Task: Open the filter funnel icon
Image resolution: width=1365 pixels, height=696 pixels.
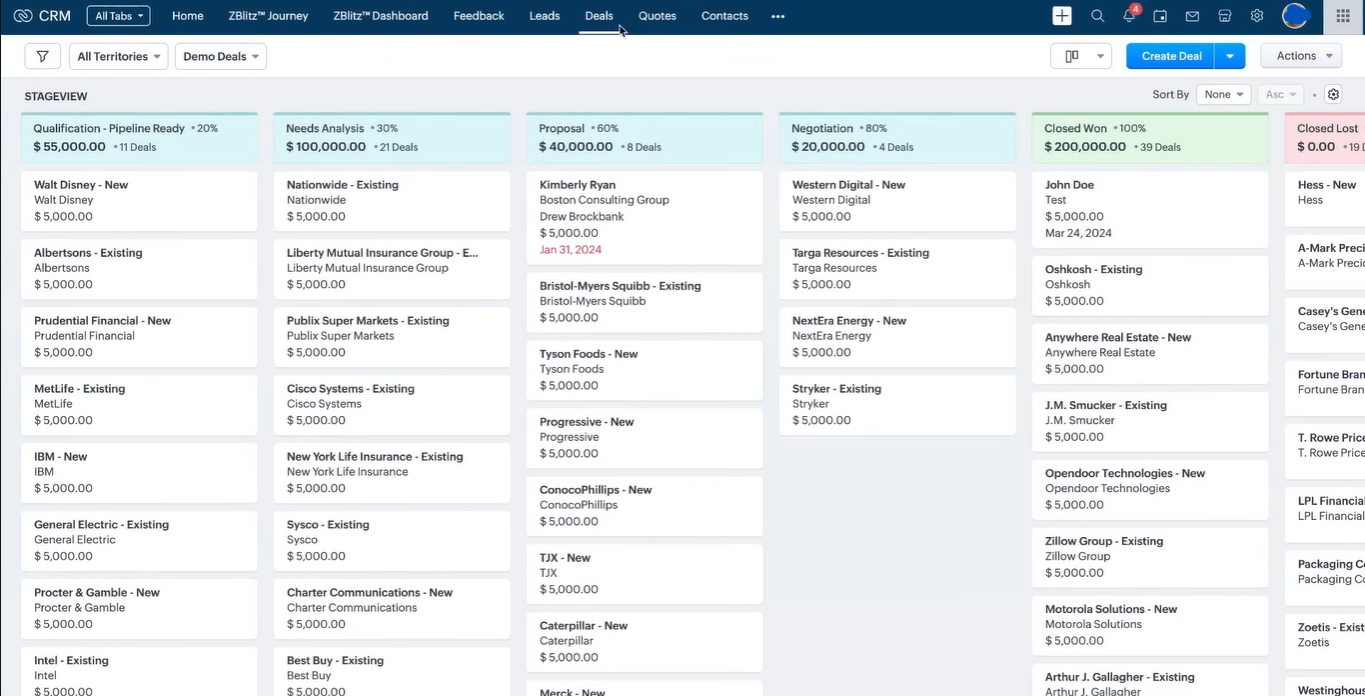Action: pyautogui.click(x=42, y=56)
